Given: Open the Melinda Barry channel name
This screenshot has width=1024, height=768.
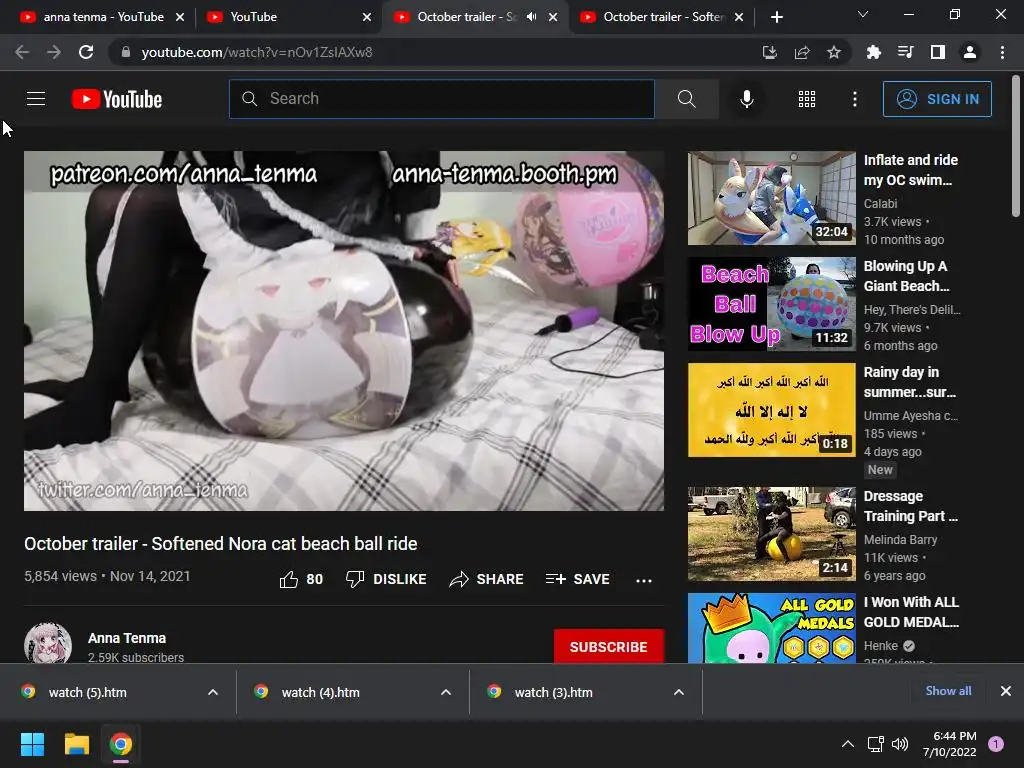Looking at the screenshot, I should tap(900, 539).
